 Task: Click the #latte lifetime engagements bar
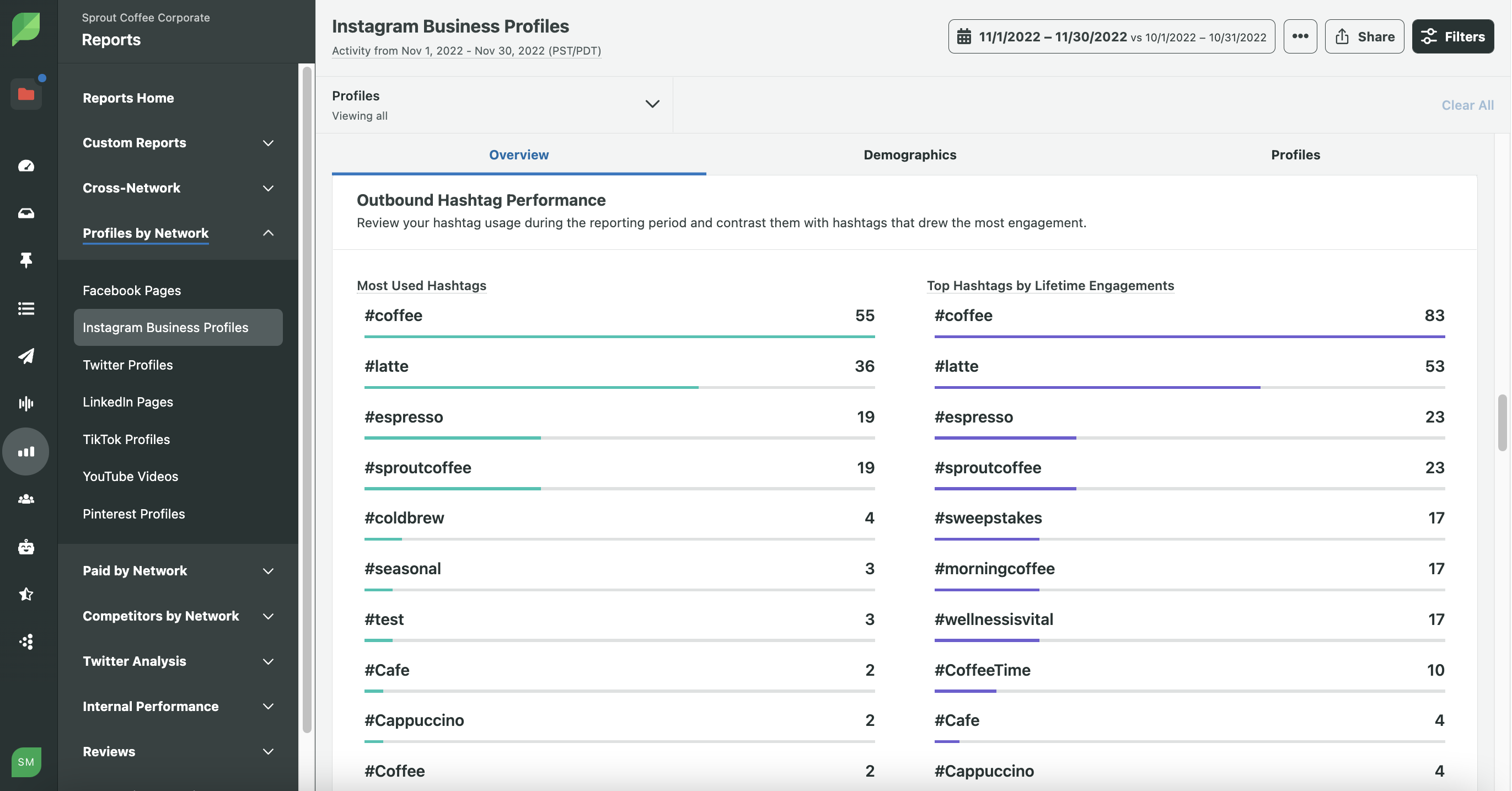click(1189, 388)
